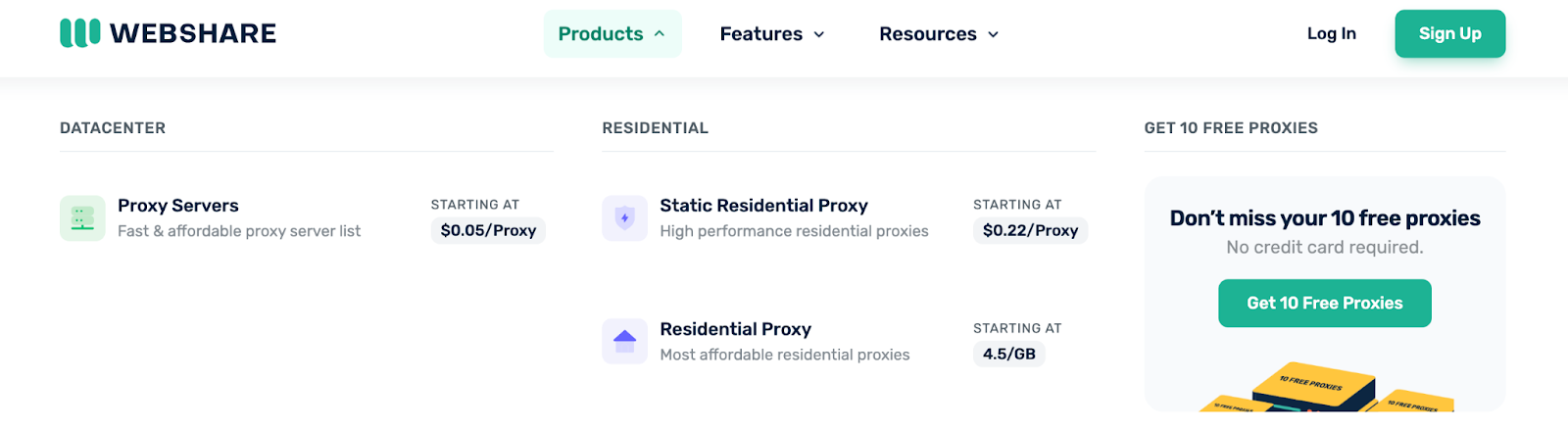The image size is (1568, 429).
Task: Click the GET 10 FREE PROXIES heading
Action: (1231, 128)
